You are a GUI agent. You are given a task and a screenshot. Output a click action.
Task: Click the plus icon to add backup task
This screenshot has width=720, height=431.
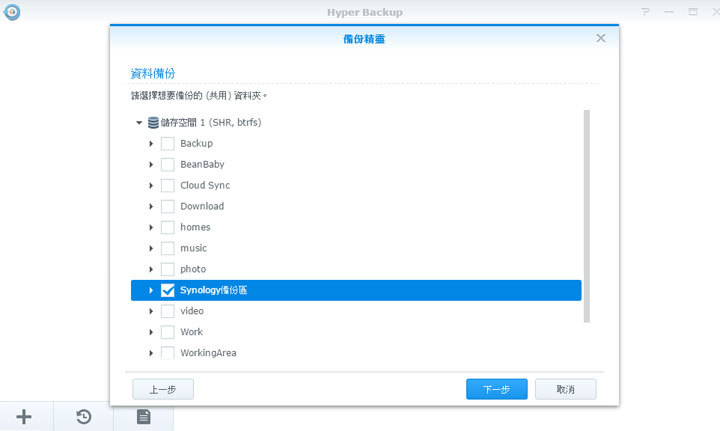[24, 417]
